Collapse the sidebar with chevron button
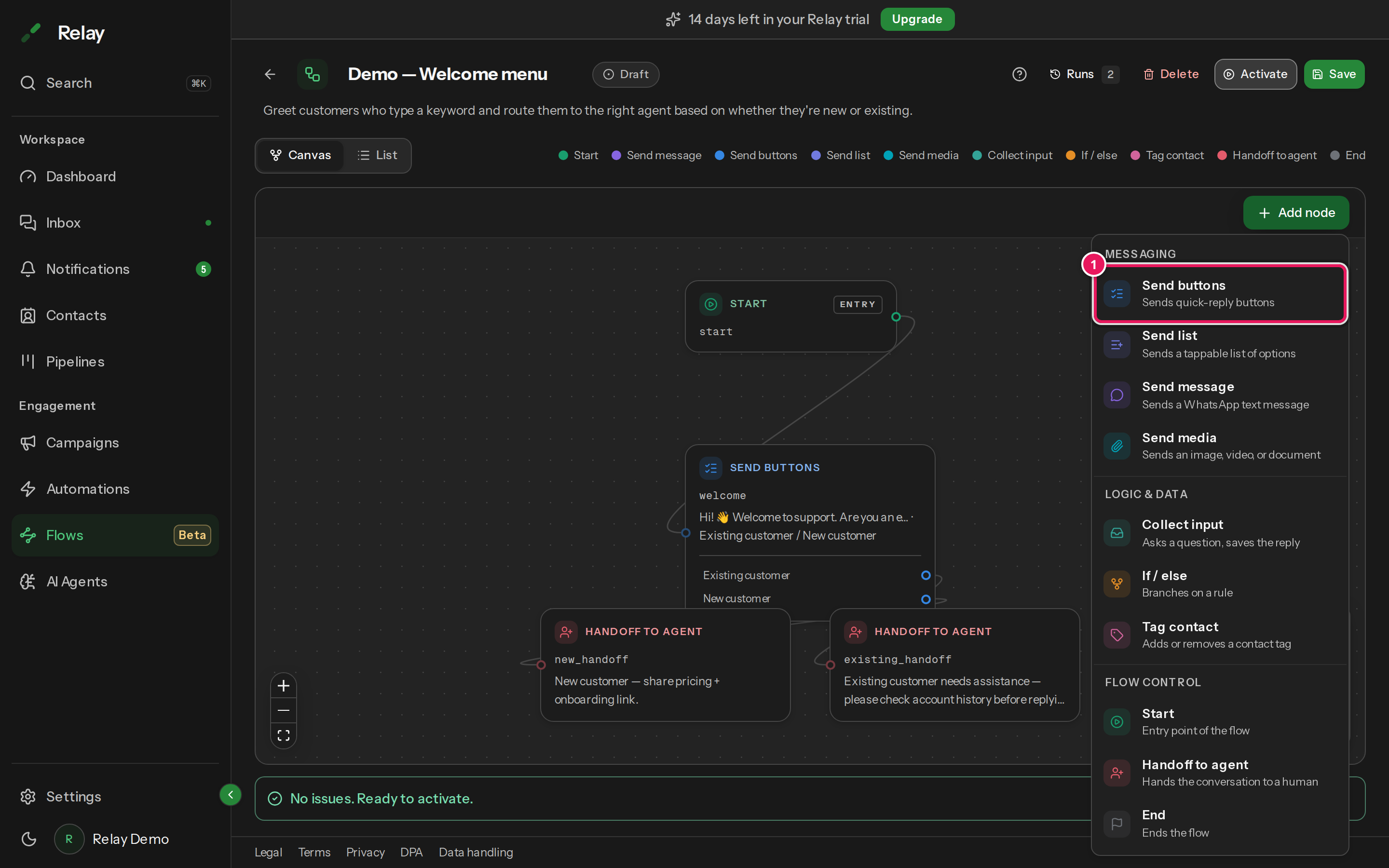The height and width of the screenshot is (868, 1389). click(x=230, y=795)
